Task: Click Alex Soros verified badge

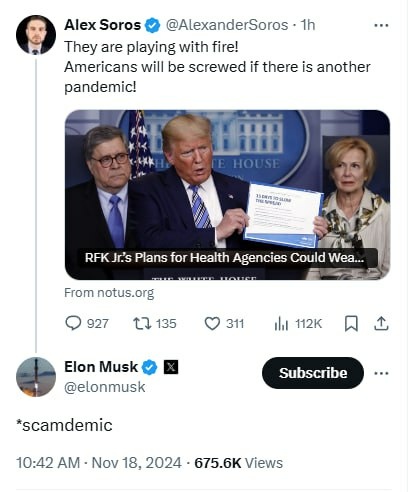Action: tap(153, 25)
